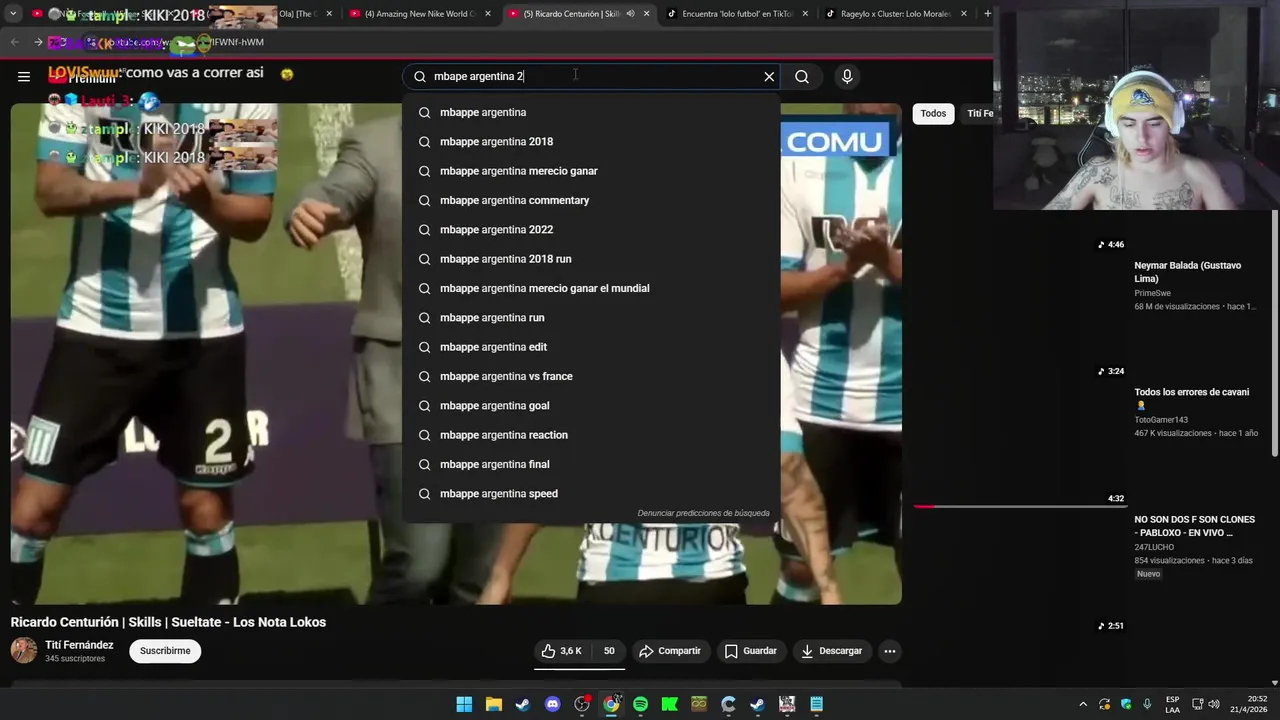Open the three-dot more actions menu
The height and width of the screenshot is (720, 1280).
click(x=890, y=651)
